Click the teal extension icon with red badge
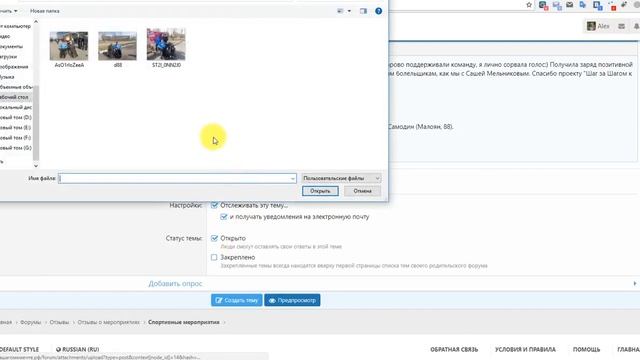The width and height of the screenshot is (640, 360). tap(543, 5)
